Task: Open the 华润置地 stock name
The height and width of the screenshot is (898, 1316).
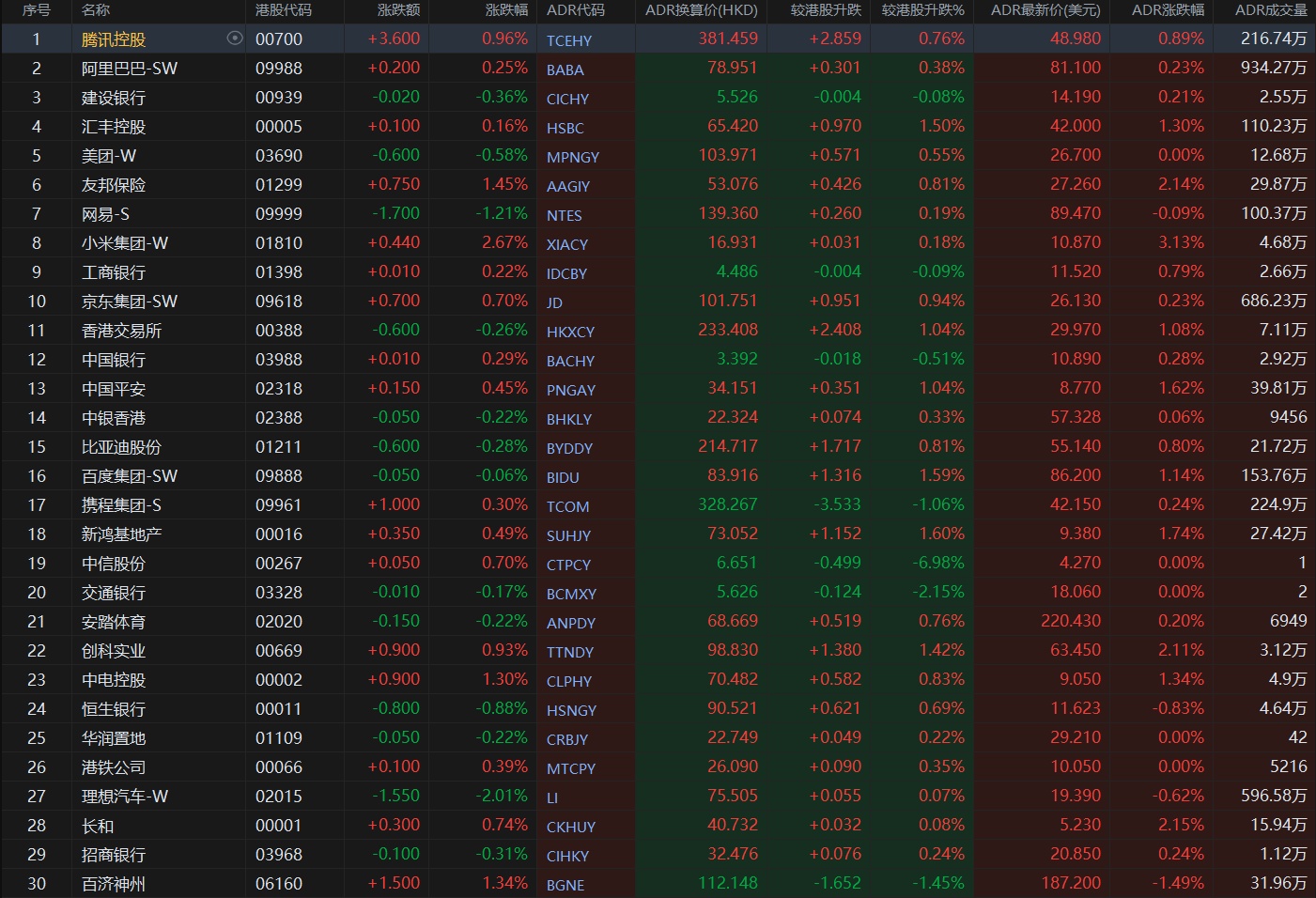Action: click(114, 738)
